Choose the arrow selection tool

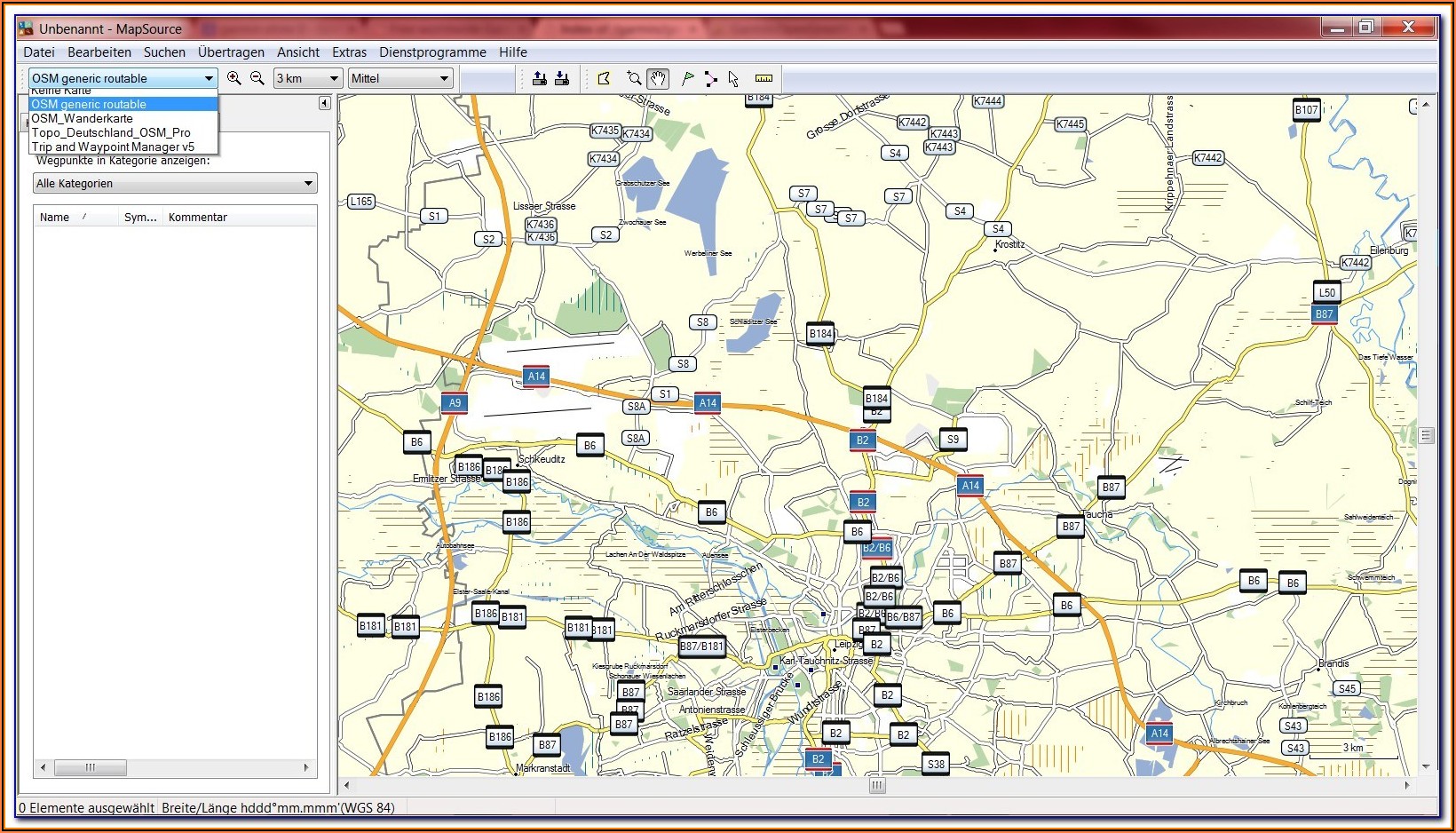[x=733, y=78]
